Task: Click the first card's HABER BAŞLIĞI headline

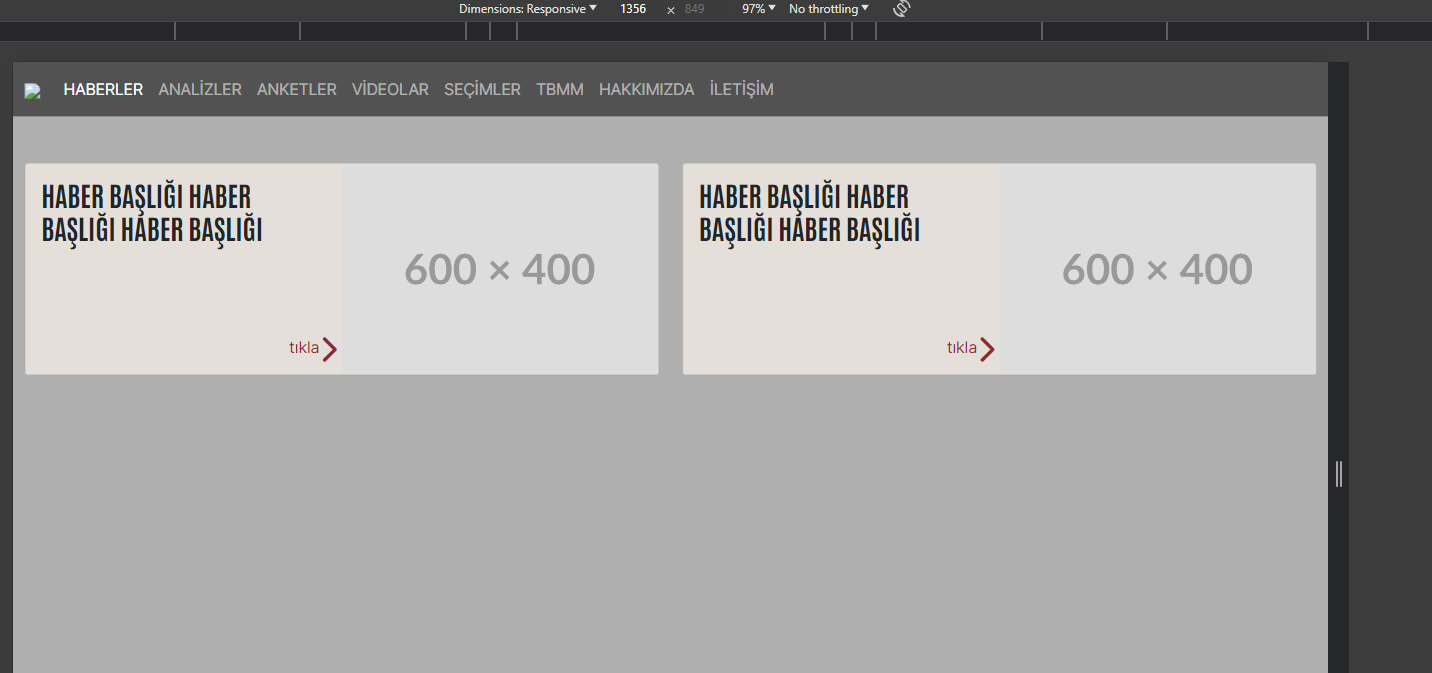Action: tap(152, 213)
